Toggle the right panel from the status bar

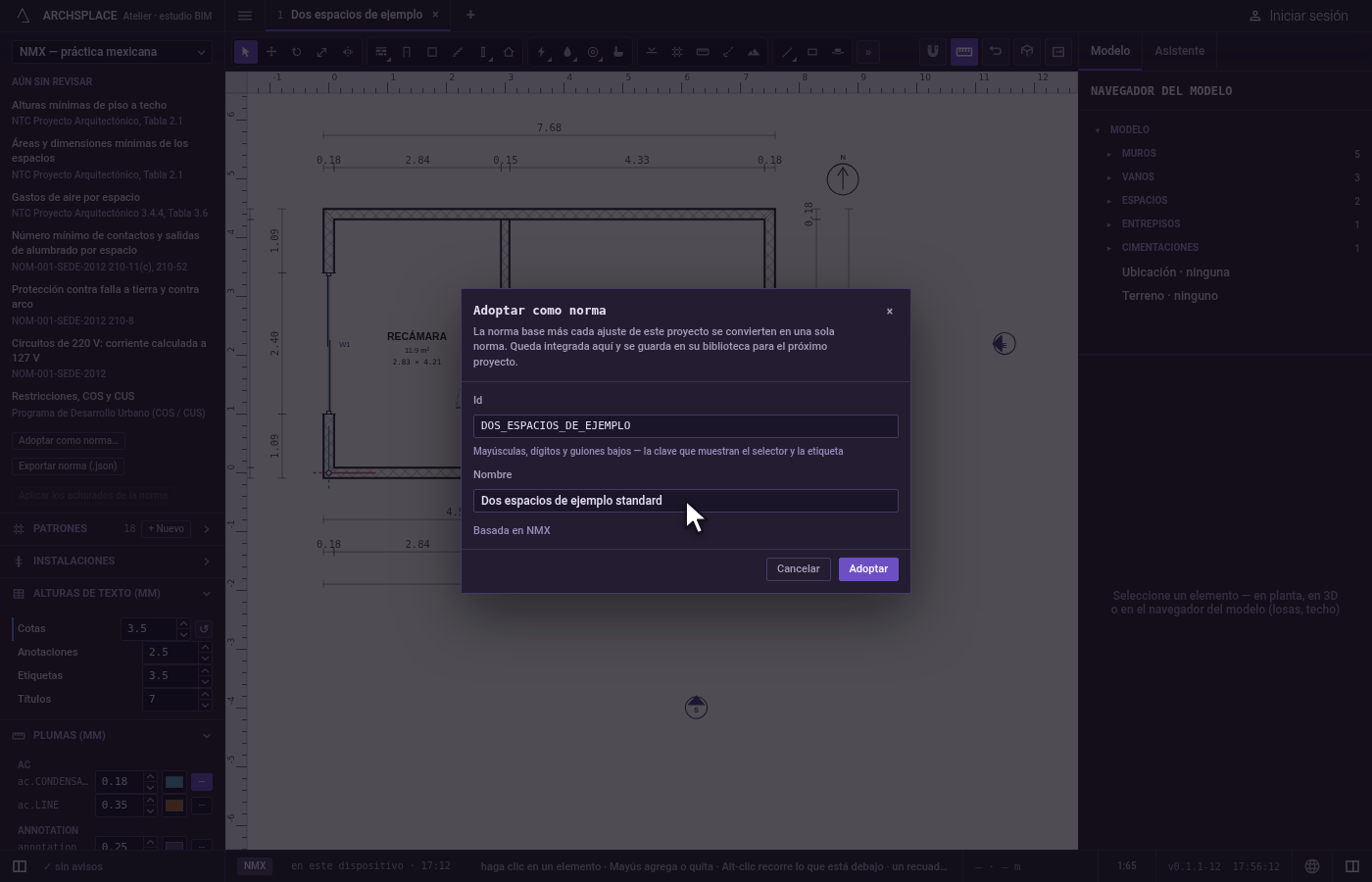point(1352,866)
